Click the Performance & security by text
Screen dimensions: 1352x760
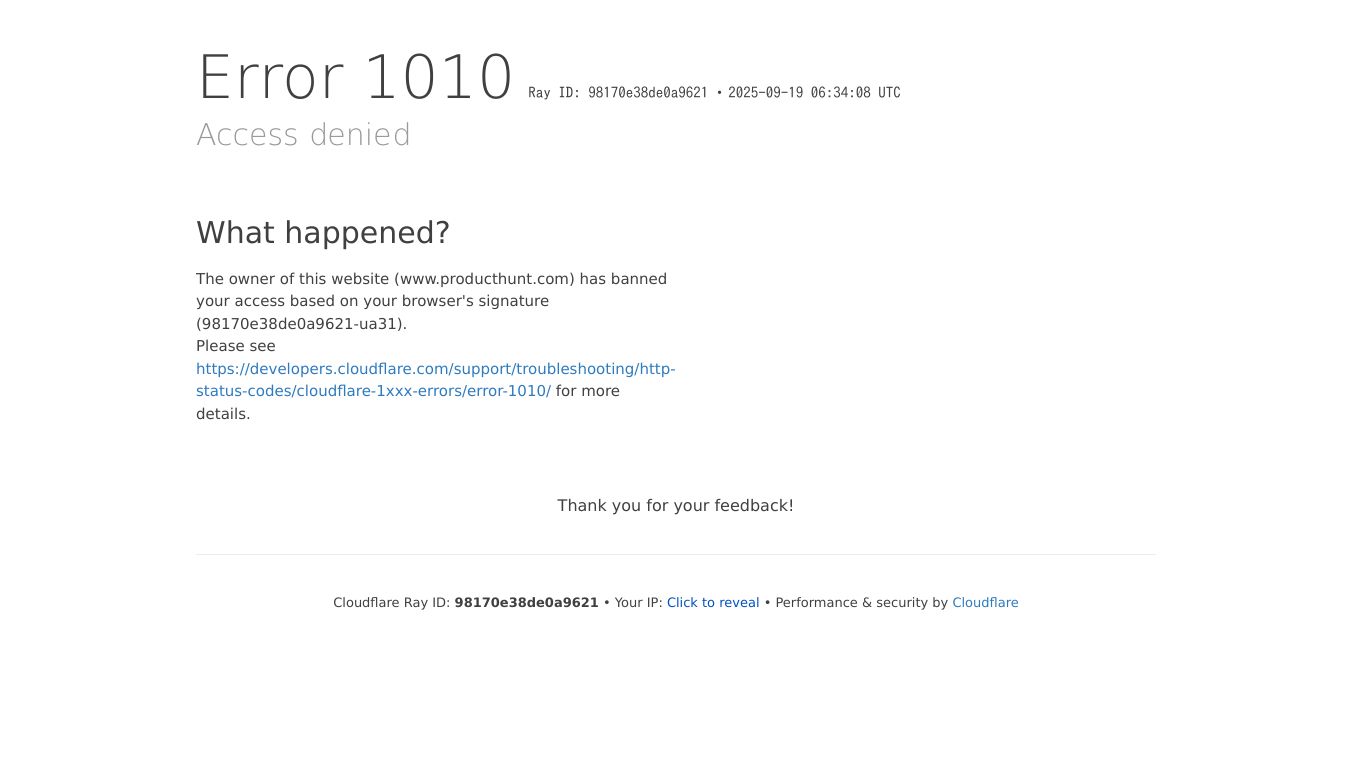pos(862,603)
